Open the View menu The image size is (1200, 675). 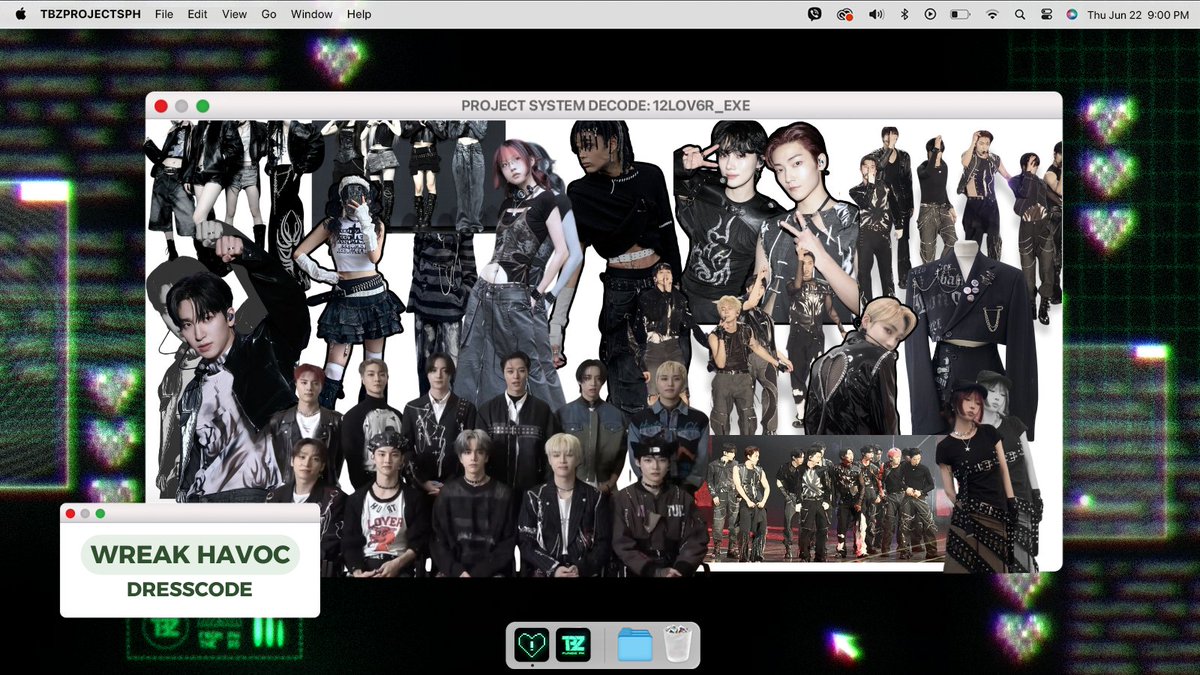click(x=234, y=14)
